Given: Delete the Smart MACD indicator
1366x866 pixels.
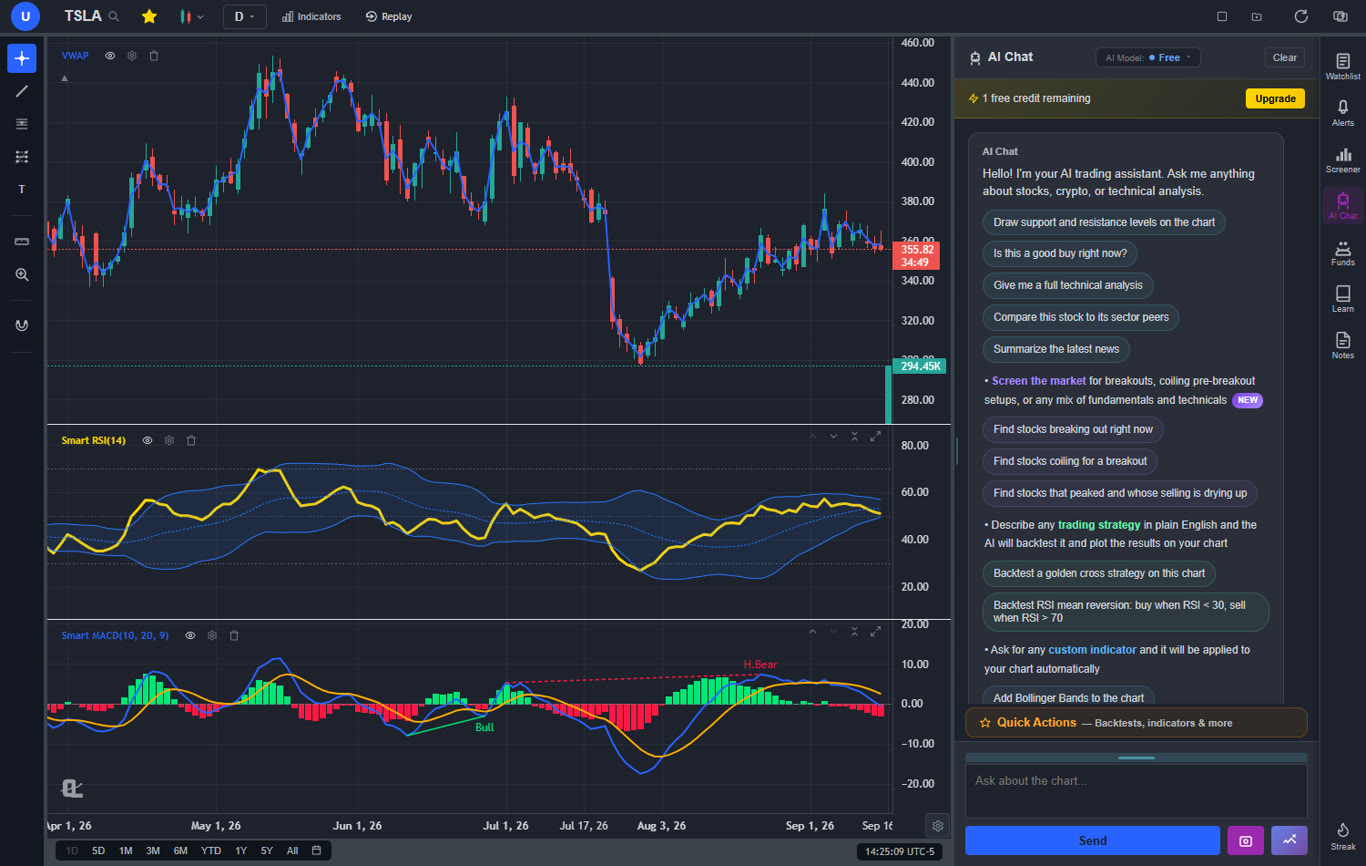Looking at the screenshot, I should click(234, 635).
